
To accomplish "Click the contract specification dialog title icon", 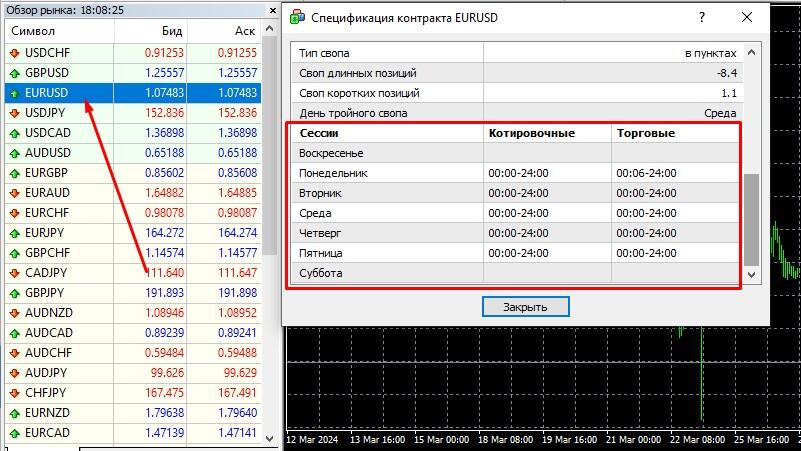I will tap(297, 17).
